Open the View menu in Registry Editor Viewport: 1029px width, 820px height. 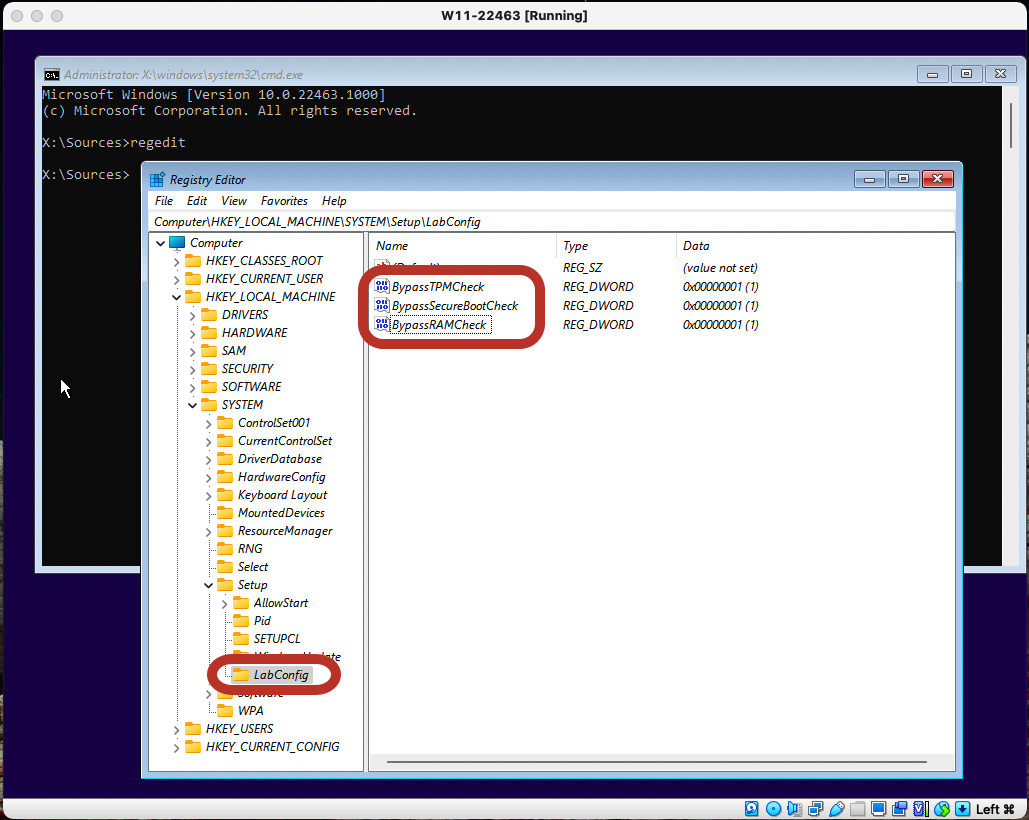[234, 201]
